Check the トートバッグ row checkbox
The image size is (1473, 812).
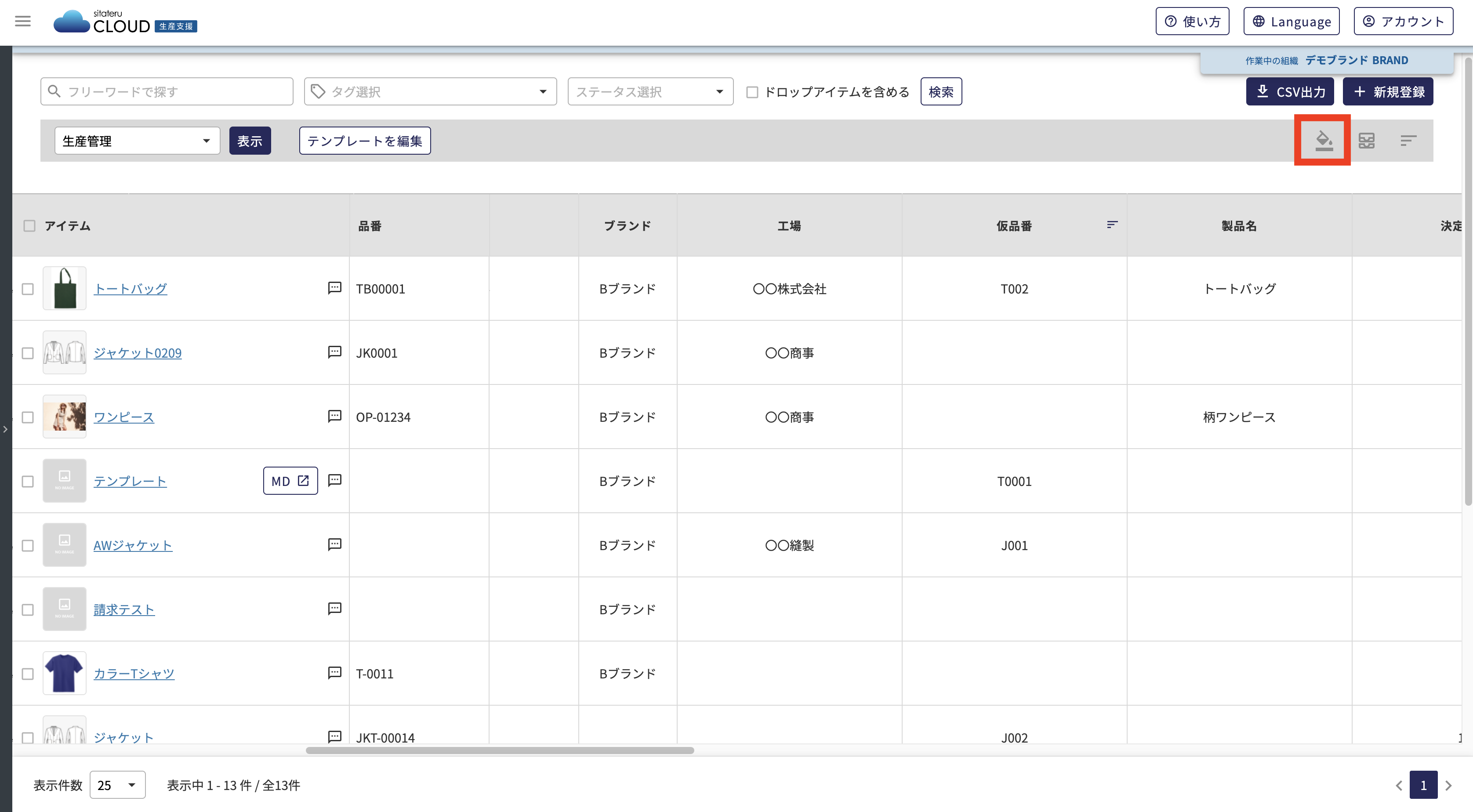pos(27,289)
